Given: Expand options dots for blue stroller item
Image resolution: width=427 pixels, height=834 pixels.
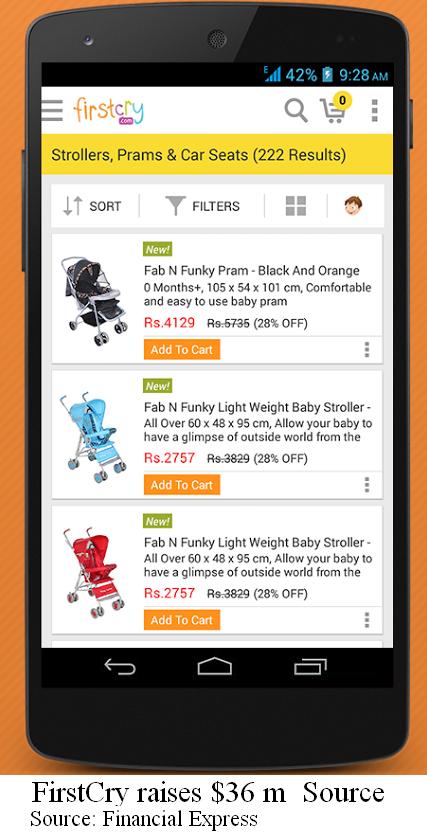Looking at the screenshot, I should tap(367, 485).
